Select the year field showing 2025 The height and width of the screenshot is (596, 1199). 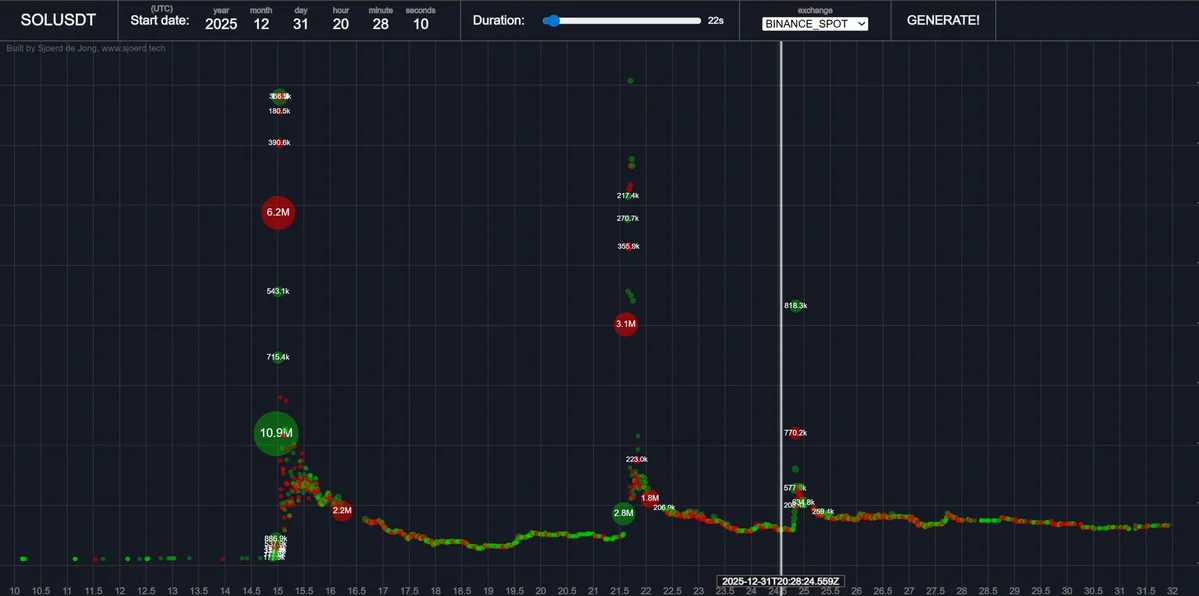click(x=221, y=24)
